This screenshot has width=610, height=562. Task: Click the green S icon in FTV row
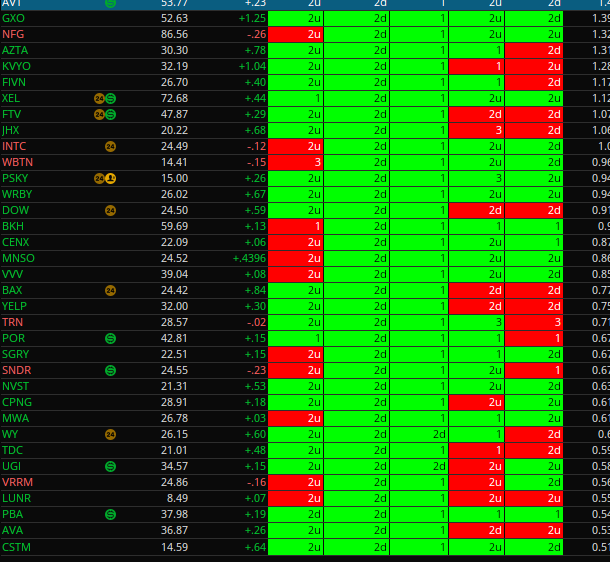tap(110, 114)
